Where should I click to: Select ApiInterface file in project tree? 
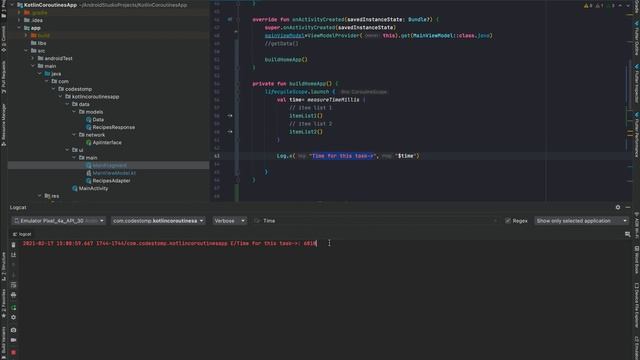(x=104, y=142)
